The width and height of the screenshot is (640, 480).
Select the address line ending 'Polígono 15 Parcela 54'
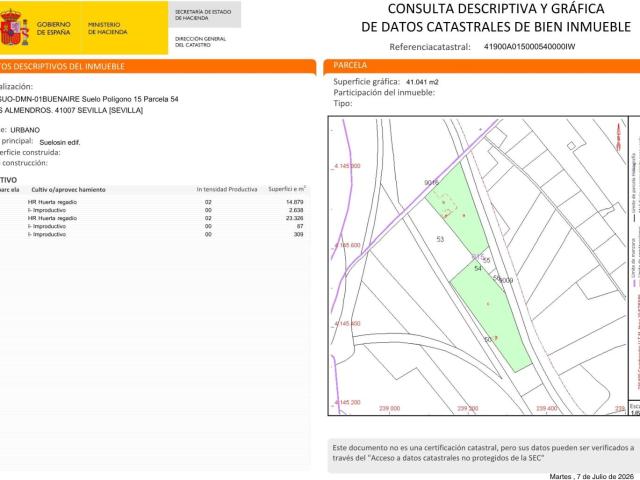click(89, 99)
